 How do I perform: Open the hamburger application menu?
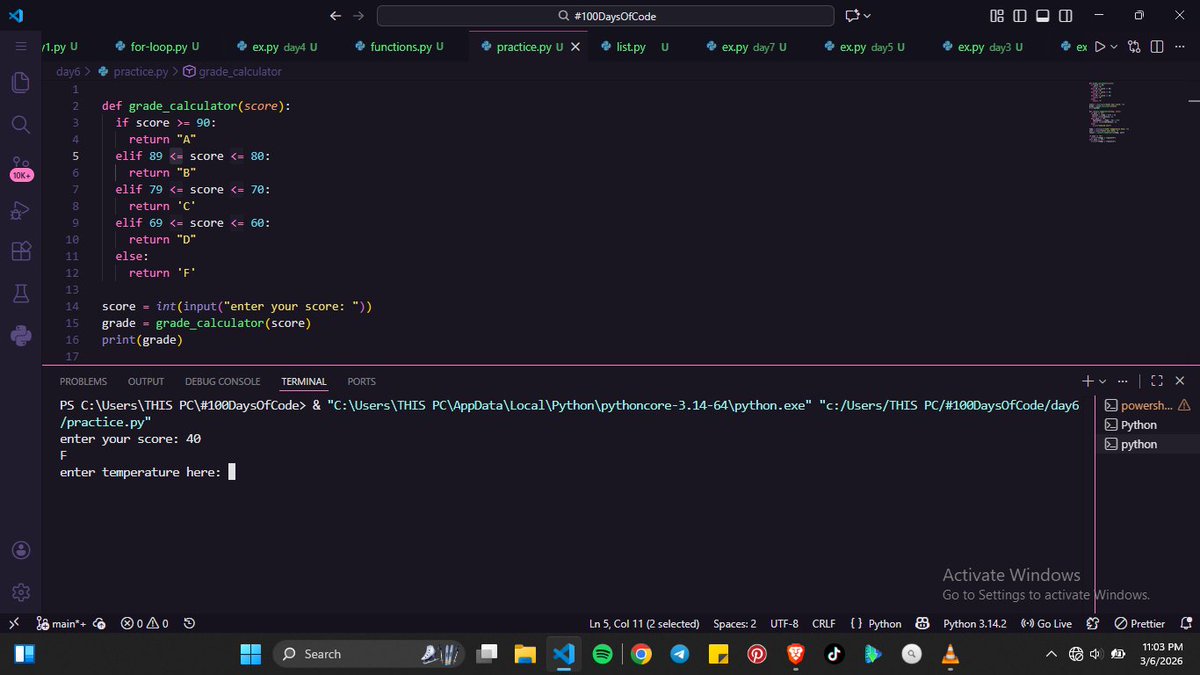click(x=21, y=47)
